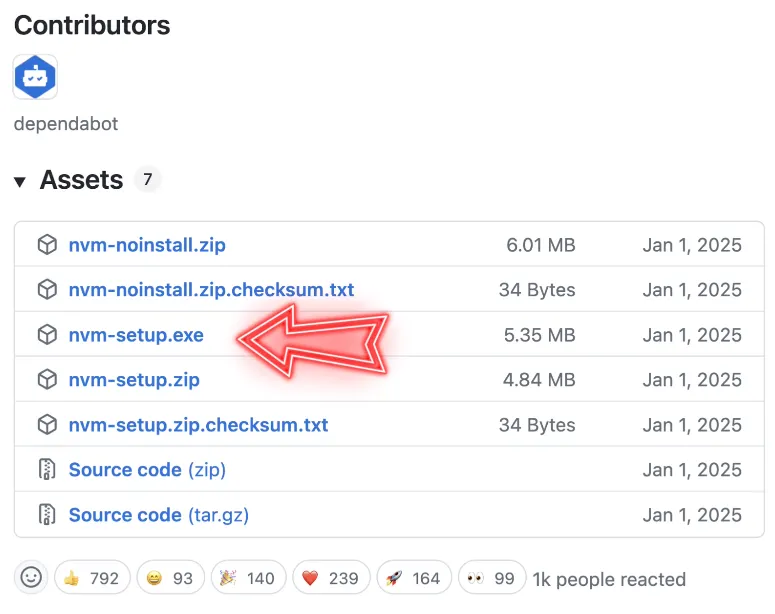775x614 pixels.
Task: Toggle the party popper reaction 140
Action: pos(249,577)
